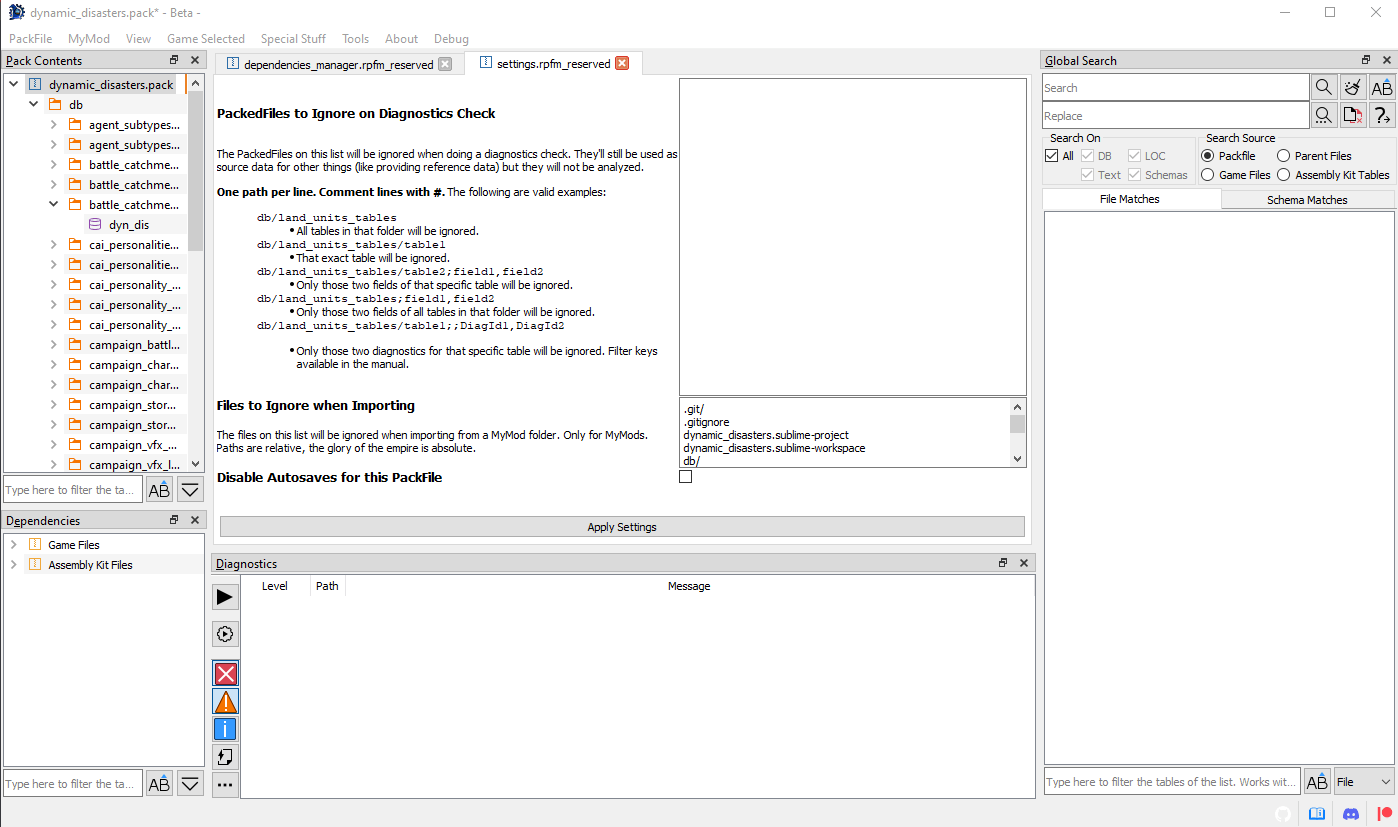Viewport: 1398px width, 827px height.
Task: Collapse the db folder in Pack Contents
Action: tap(33, 103)
